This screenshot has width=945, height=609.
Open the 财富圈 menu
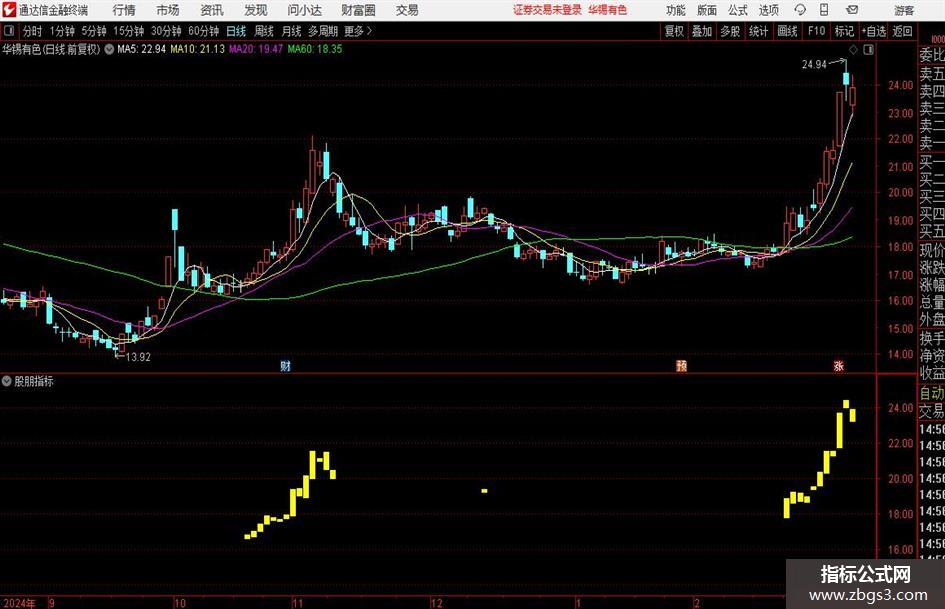[358, 10]
